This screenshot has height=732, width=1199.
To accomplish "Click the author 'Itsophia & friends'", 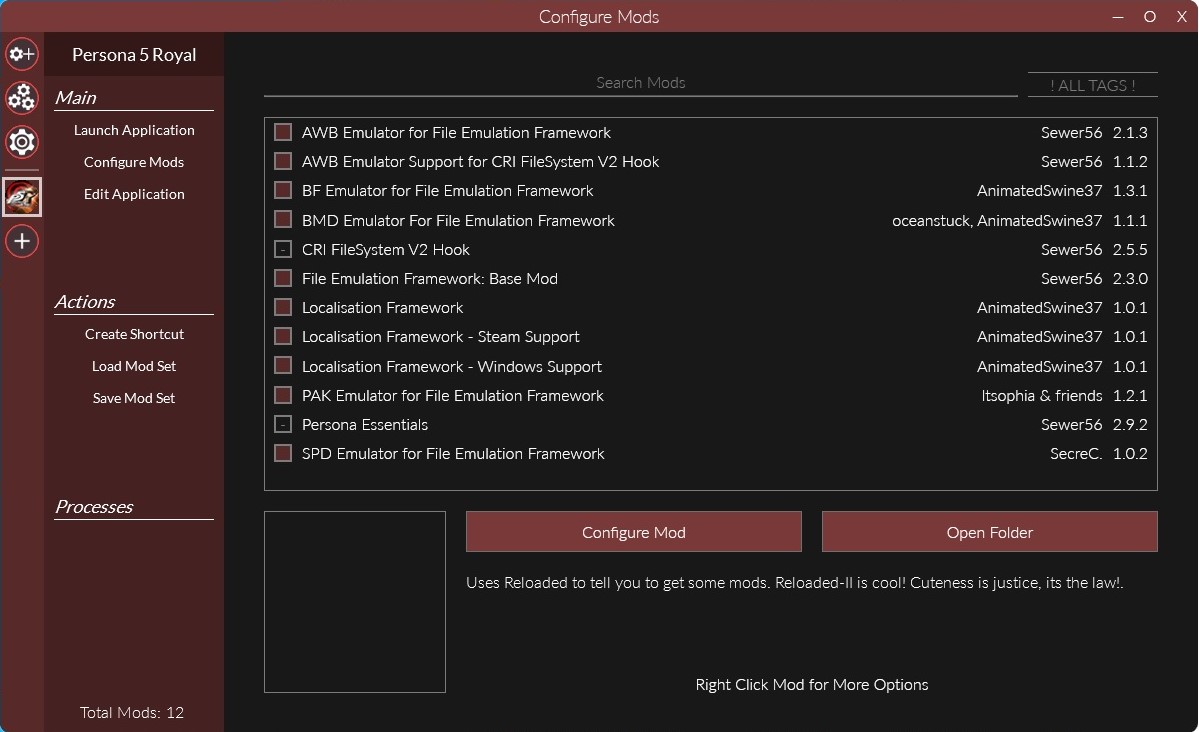I will pos(1041,395).
